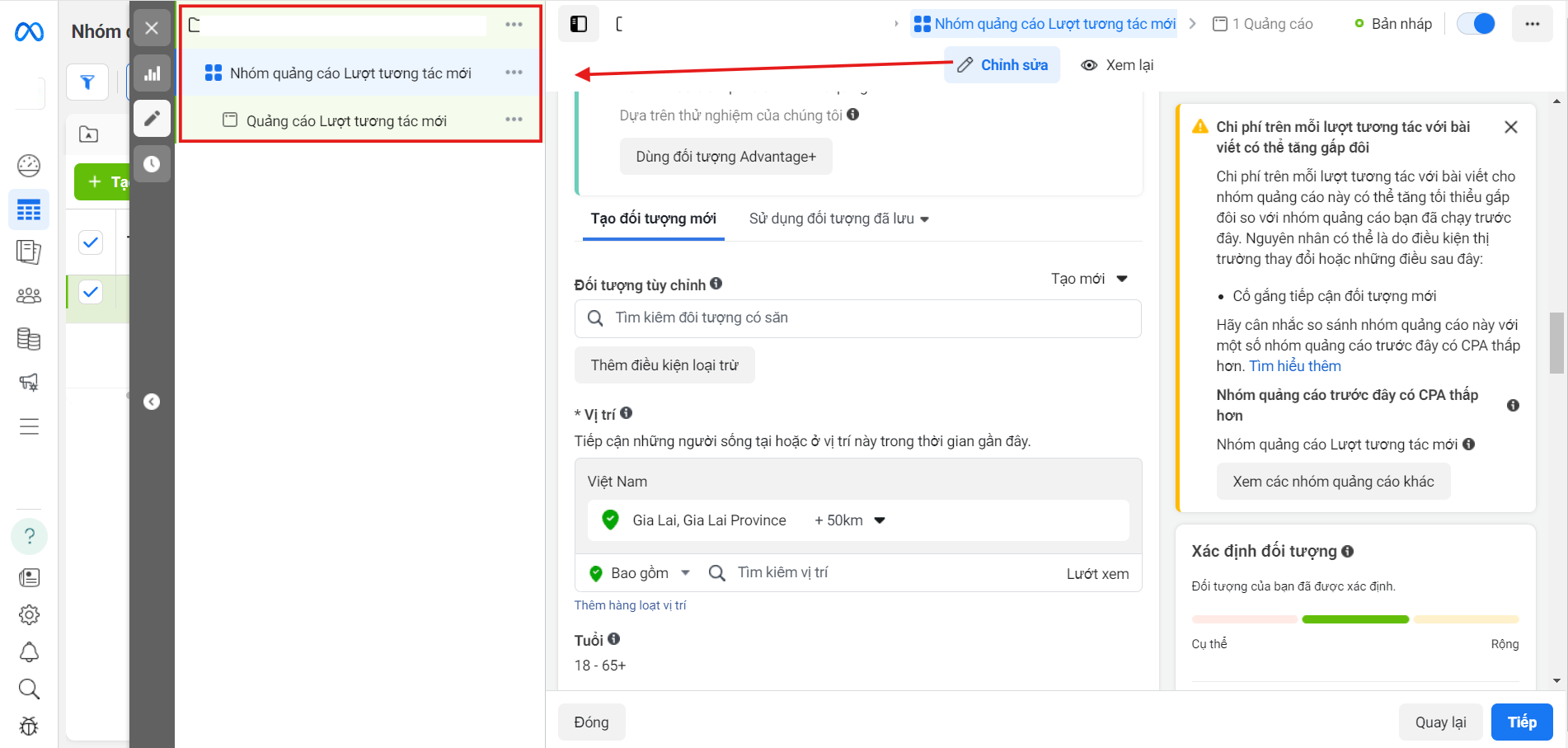The height and width of the screenshot is (748, 1568).
Task: Open Tạo mới dropdown for custom audience
Action: click(1089, 279)
